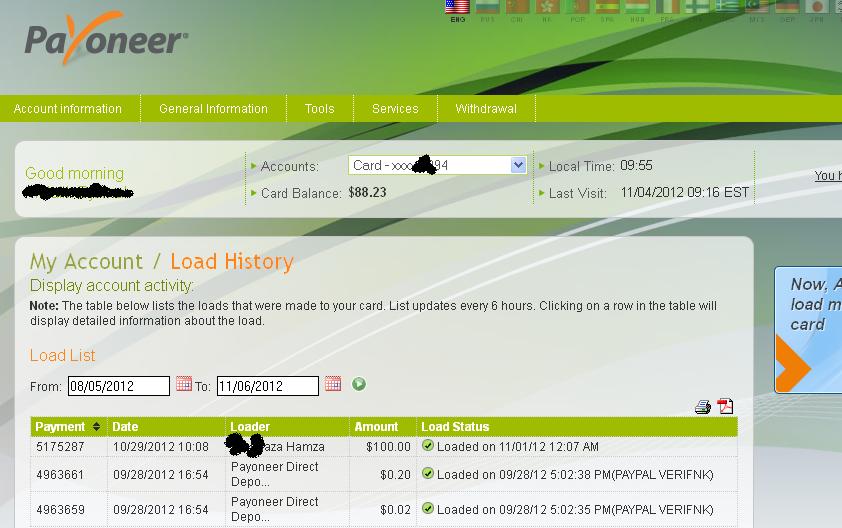842x528 pixels.
Task: Open the From date calendar picker
Action: pyautogui.click(x=184, y=384)
